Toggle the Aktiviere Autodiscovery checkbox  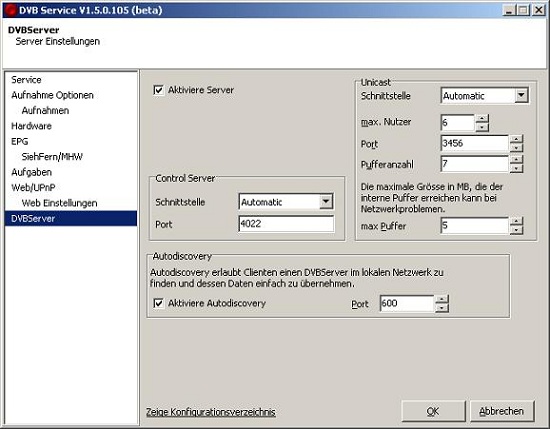coord(159,303)
